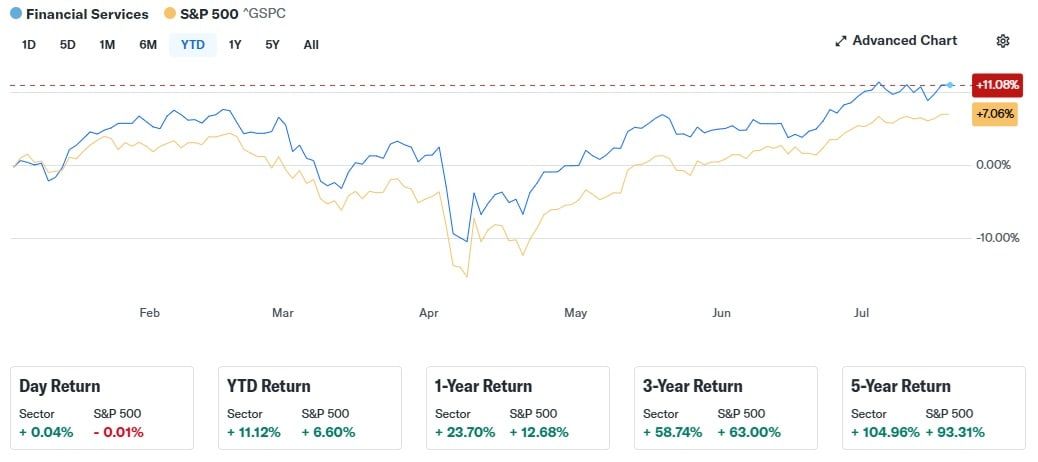Switch to the 6M range
1038x462 pixels.
(148, 44)
